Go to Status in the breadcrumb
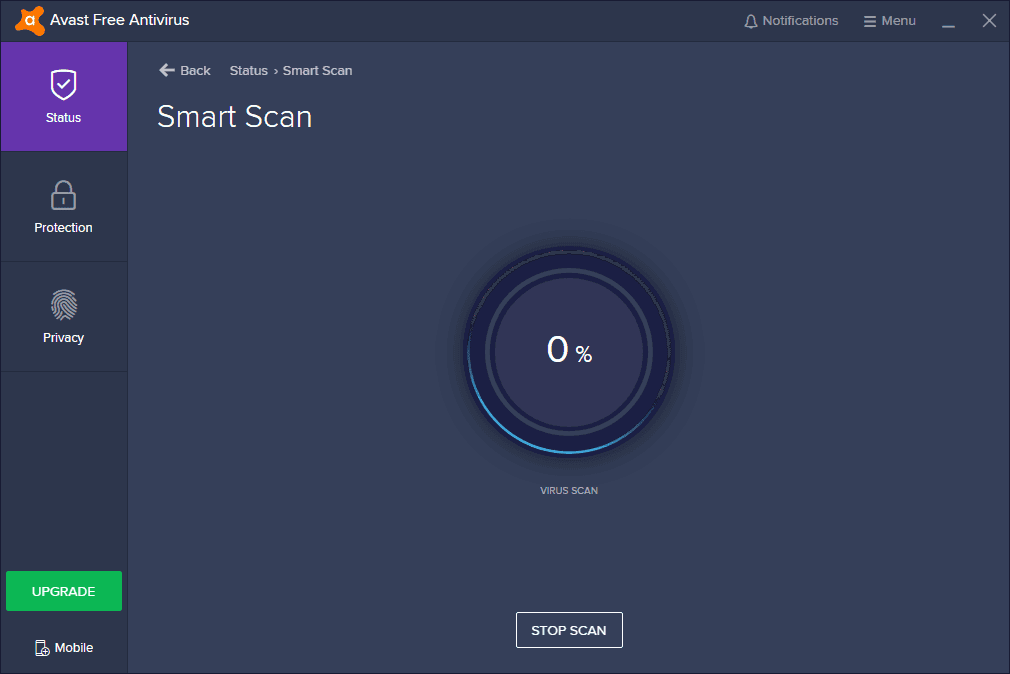The height and width of the screenshot is (674, 1010). tap(248, 71)
